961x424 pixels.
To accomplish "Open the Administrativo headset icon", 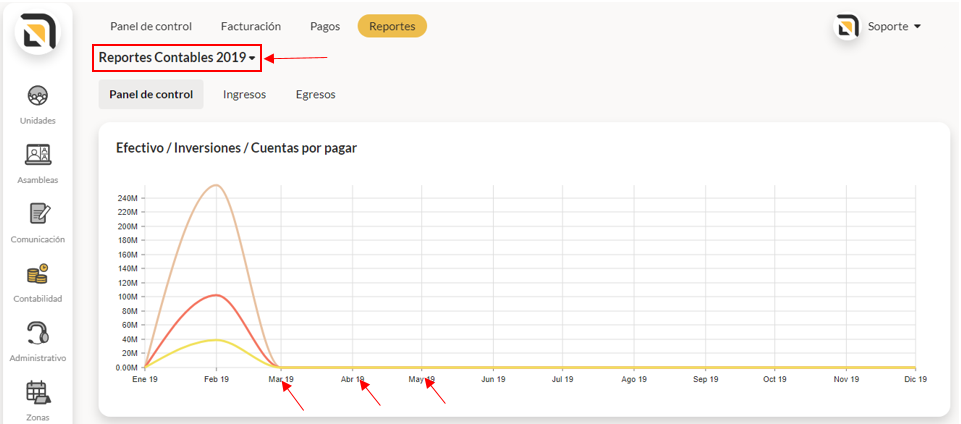I will [x=38, y=333].
